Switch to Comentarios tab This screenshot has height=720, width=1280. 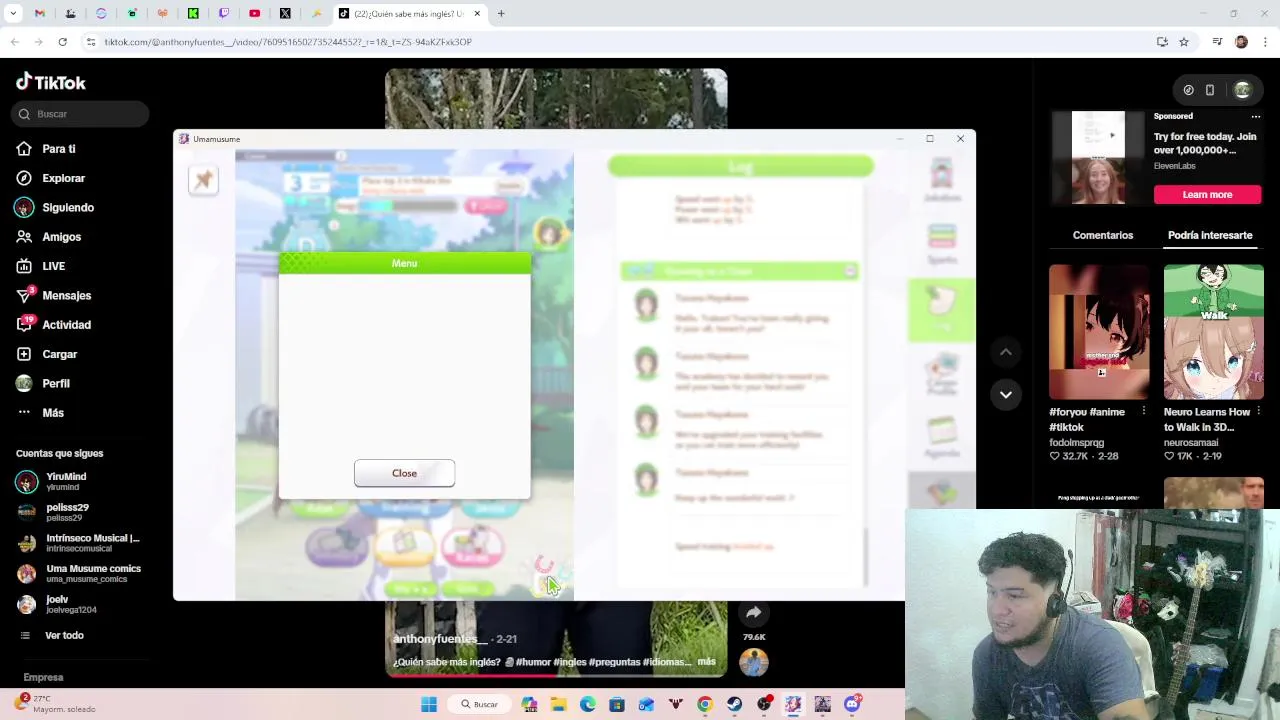pyautogui.click(x=1102, y=235)
